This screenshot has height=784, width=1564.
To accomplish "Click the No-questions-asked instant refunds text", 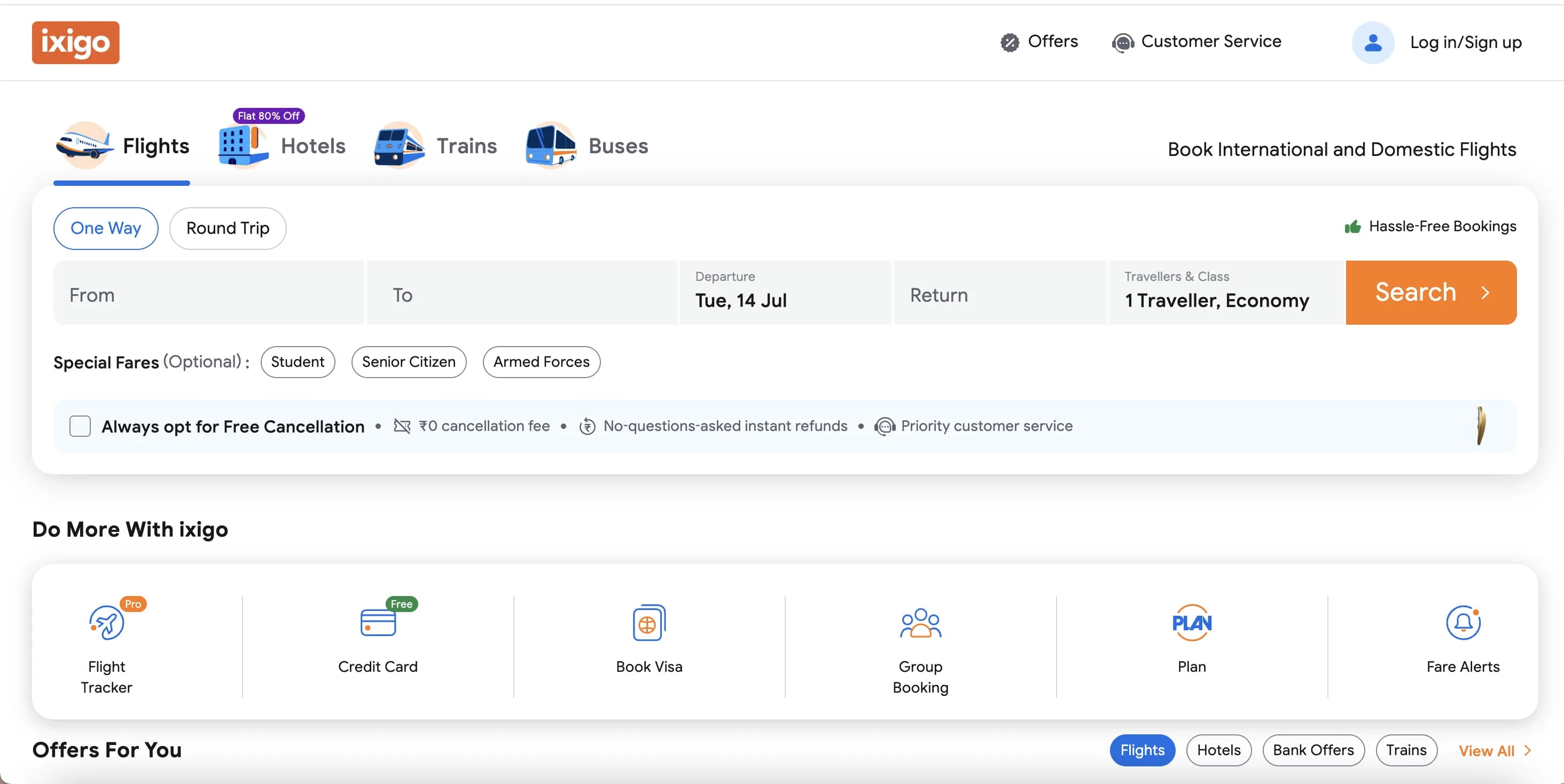I will click(725, 426).
